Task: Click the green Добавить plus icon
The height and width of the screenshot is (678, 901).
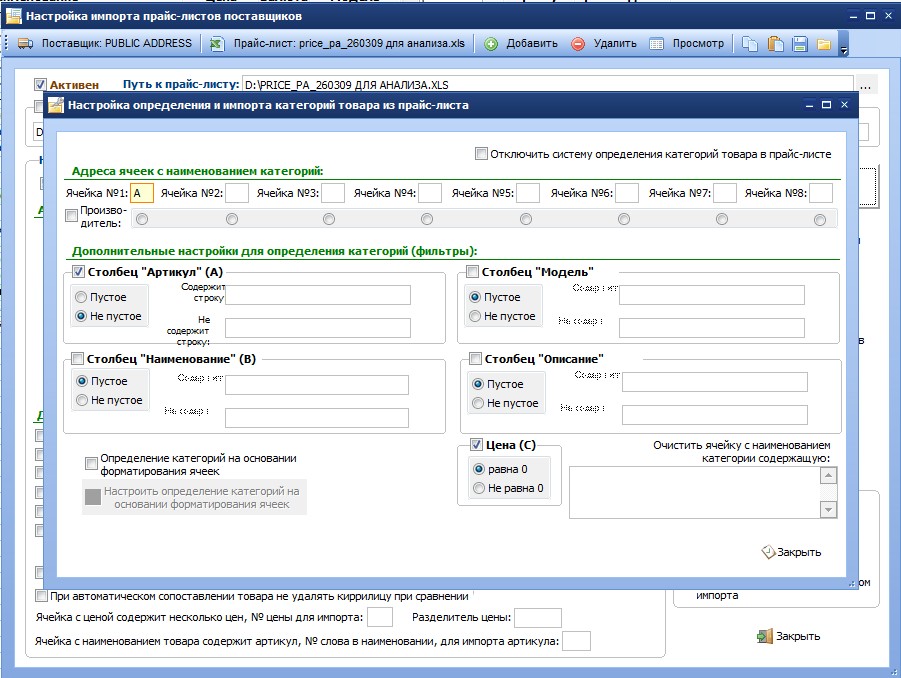Action: coord(491,44)
